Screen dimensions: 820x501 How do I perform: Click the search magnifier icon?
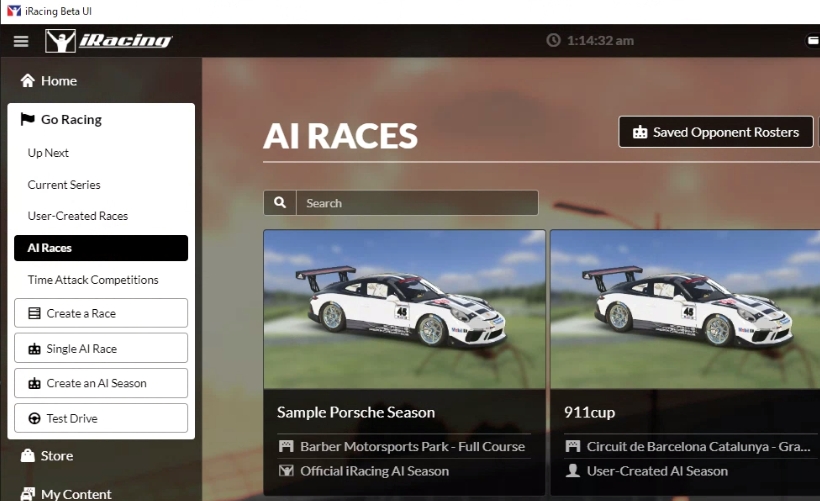(280, 202)
